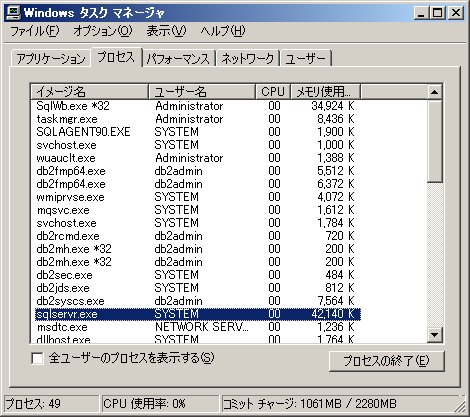
Task: Open the ファイル(F) menu
Action: (34, 31)
